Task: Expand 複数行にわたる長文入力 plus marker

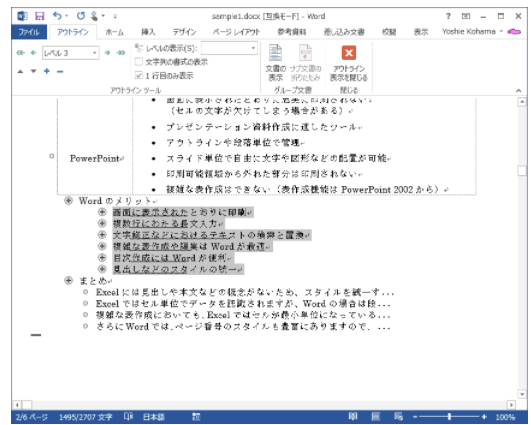Action: 102,223
